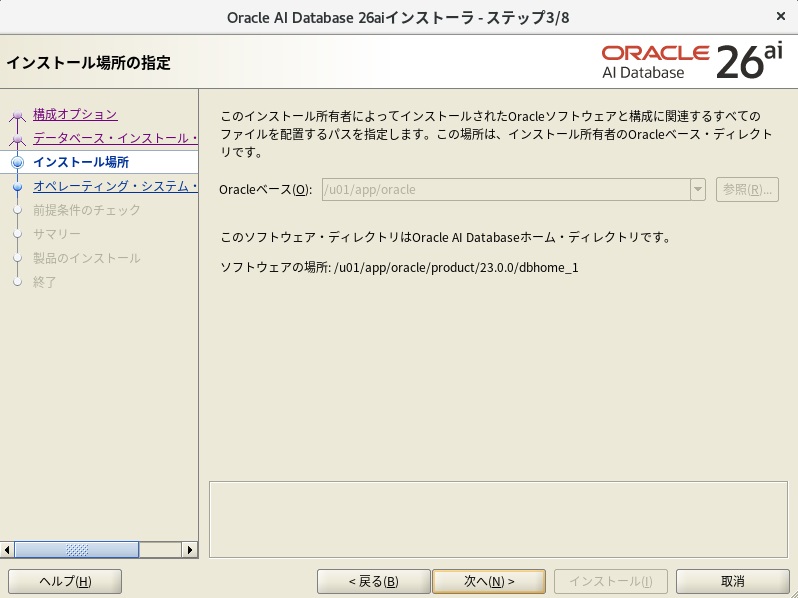Click the Oracleベース path input field
Screen dimensions: 798x598
tap(506, 190)
